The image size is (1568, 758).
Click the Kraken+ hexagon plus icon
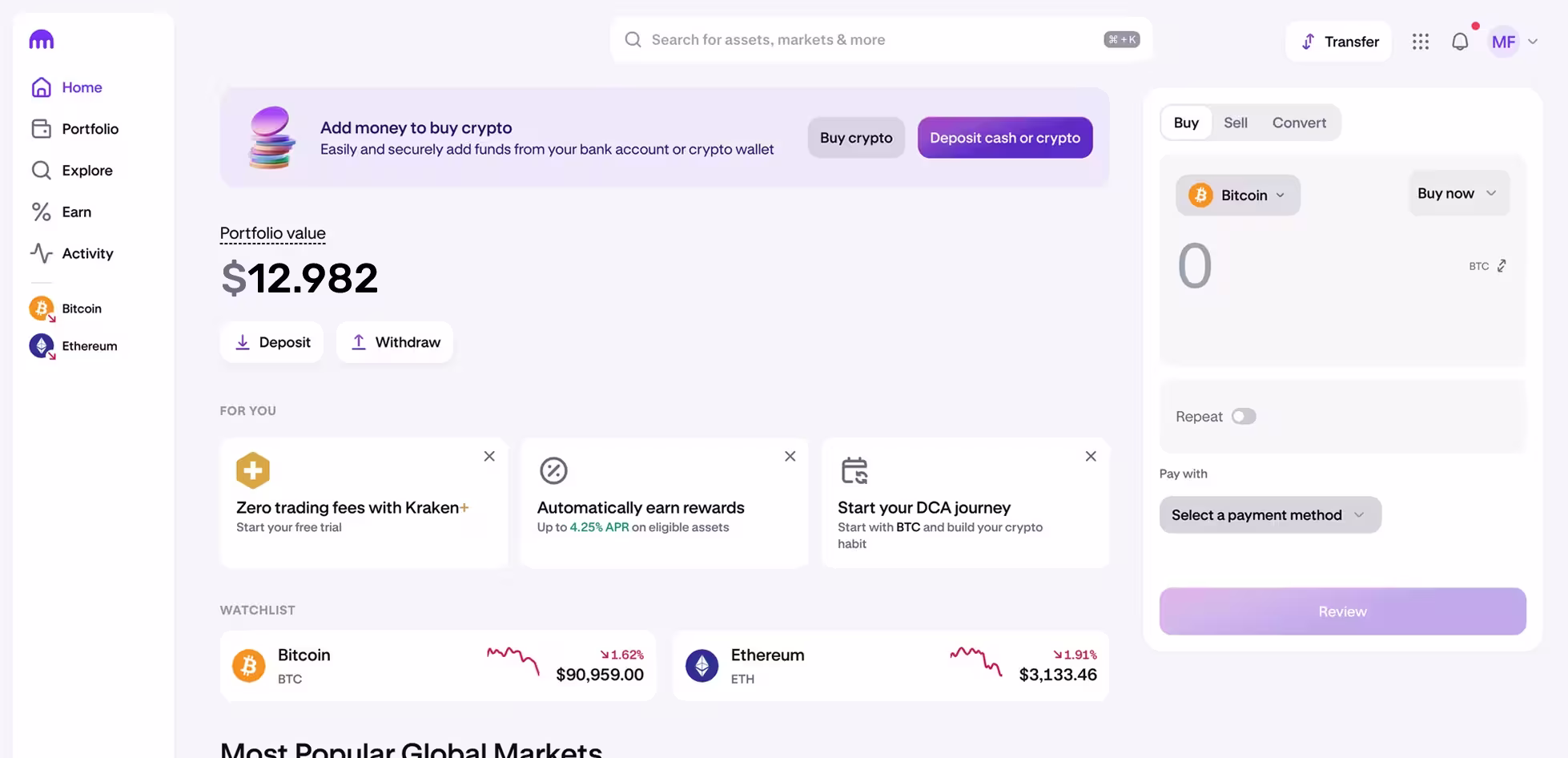tap(253, 470)
